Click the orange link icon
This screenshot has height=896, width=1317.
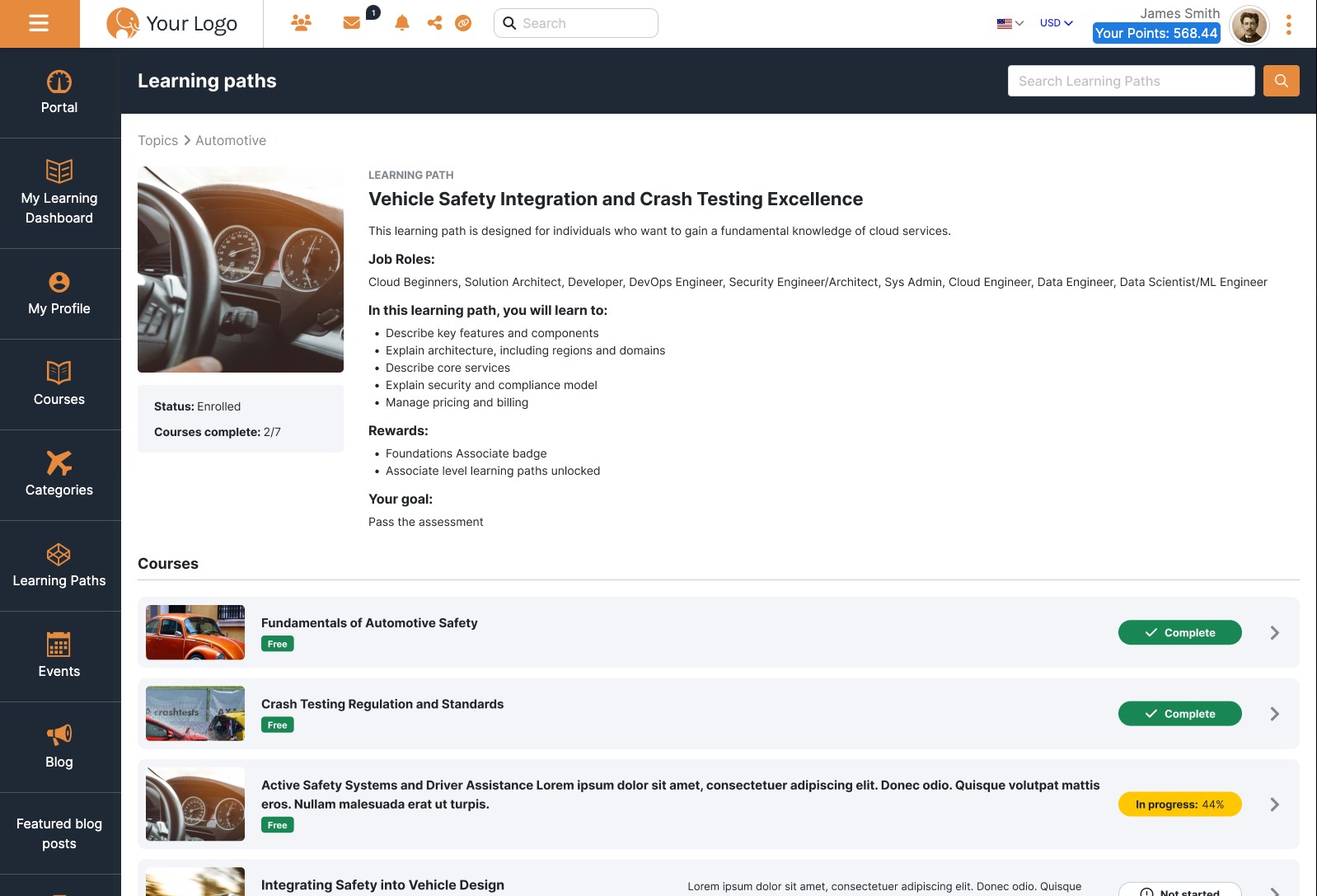point(463,23)
